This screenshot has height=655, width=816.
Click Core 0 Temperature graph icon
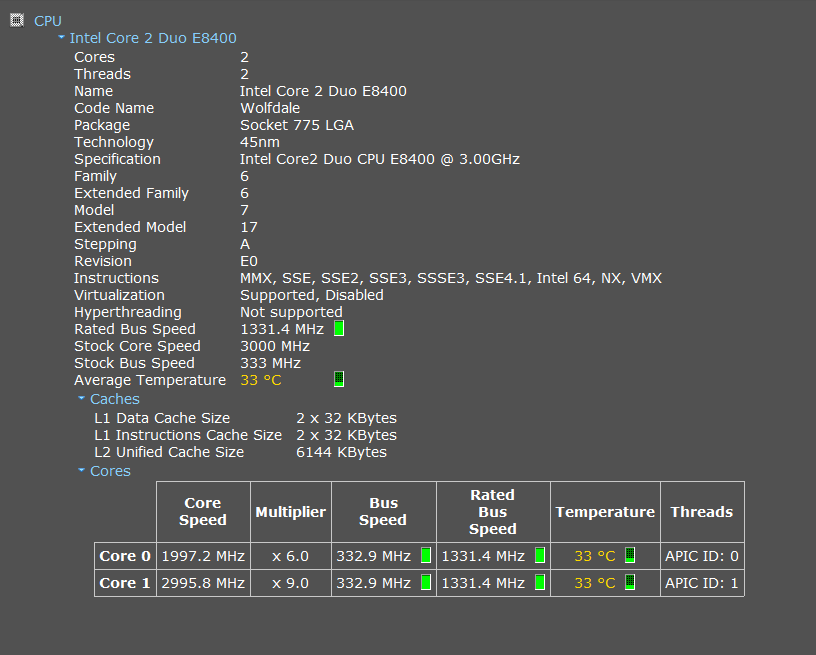[630, 555]
